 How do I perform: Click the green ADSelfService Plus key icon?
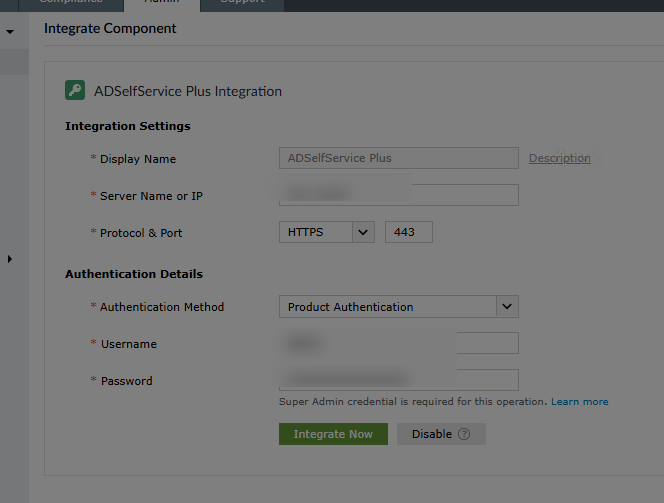point(75,90)
